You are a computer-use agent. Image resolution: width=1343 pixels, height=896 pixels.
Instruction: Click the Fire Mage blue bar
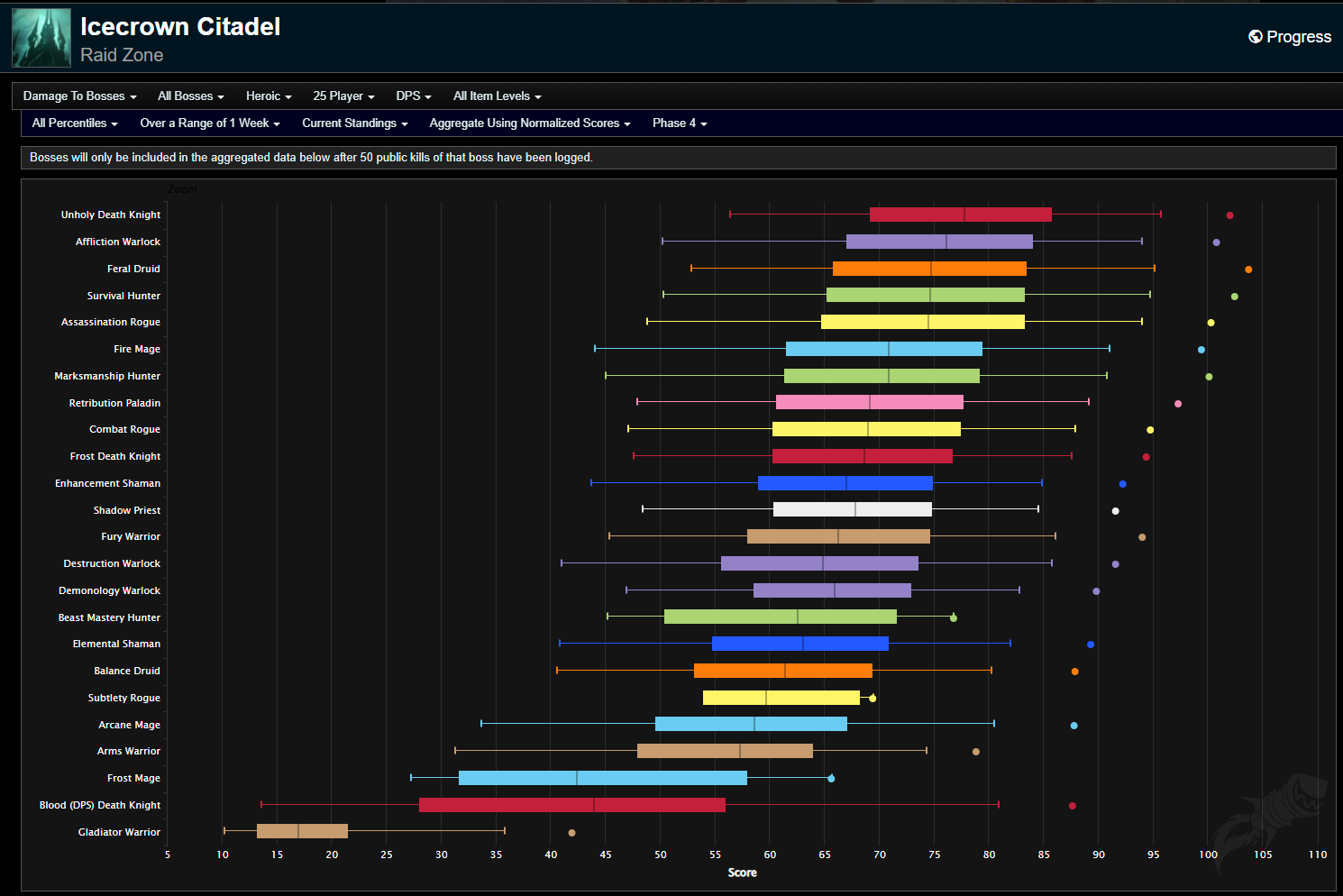884,349
